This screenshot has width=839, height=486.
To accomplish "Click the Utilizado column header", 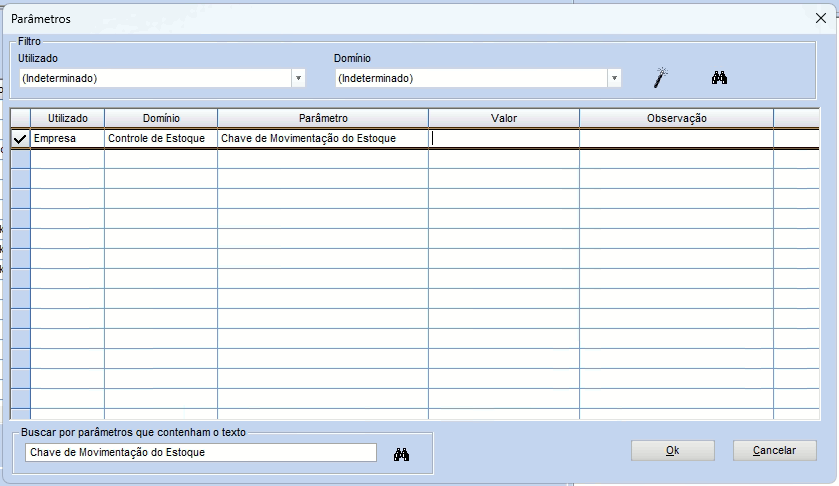I will 67,118.
